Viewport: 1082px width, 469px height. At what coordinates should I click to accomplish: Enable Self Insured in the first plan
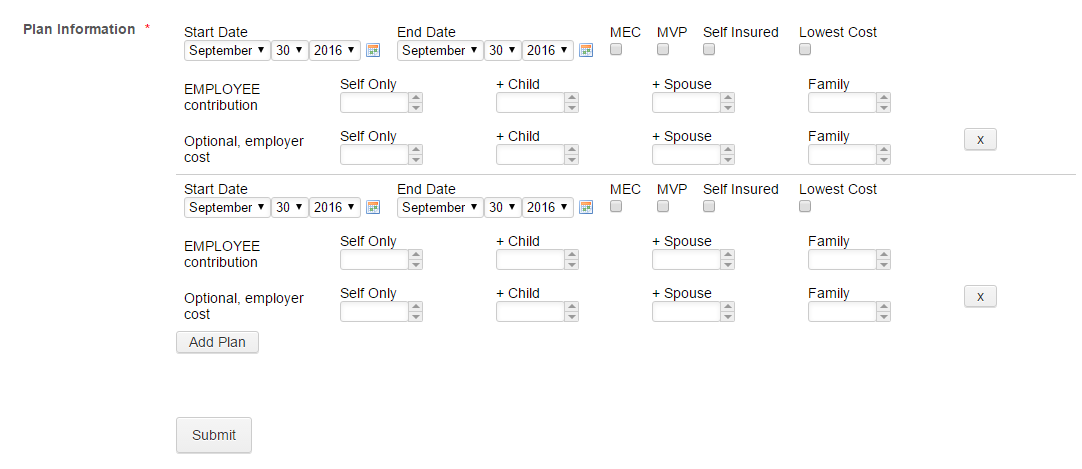[709, 49]
